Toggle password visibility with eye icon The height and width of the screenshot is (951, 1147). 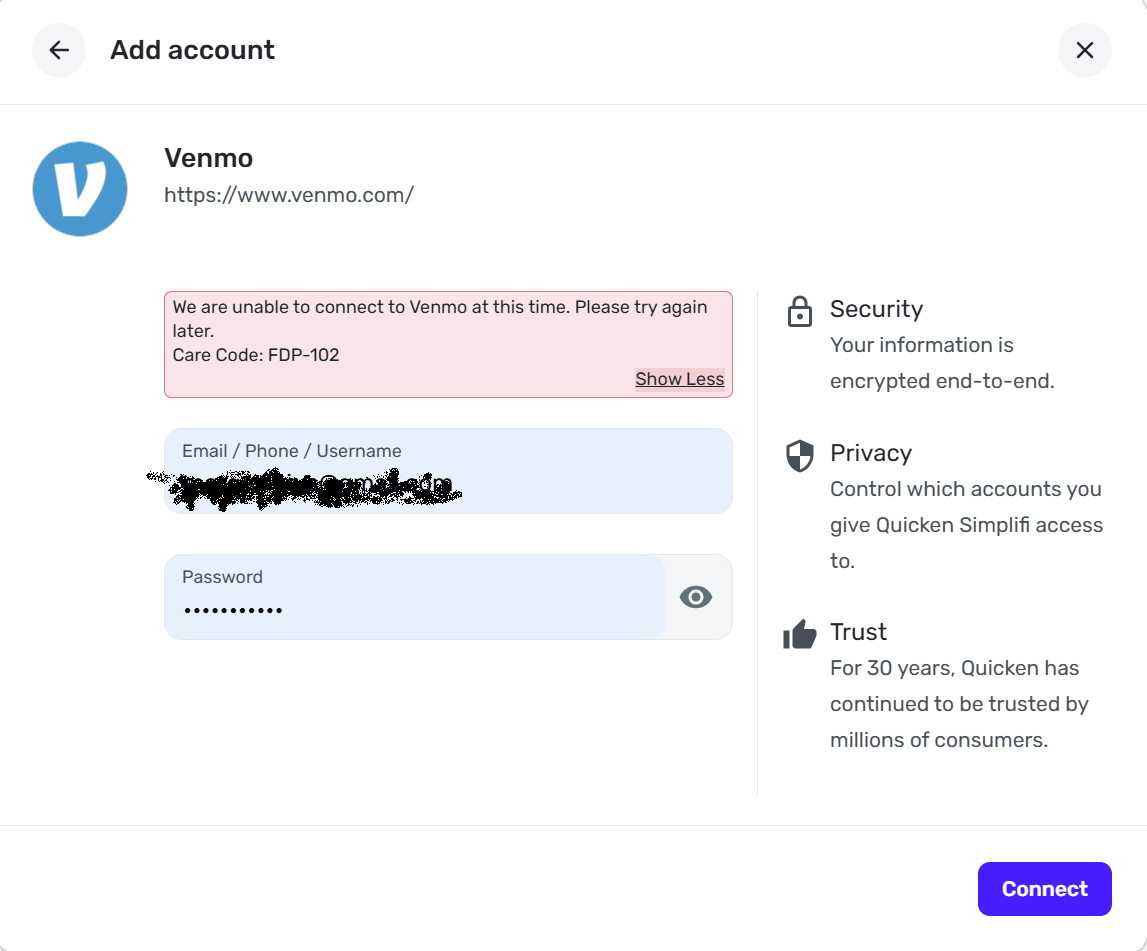(696, 597)
